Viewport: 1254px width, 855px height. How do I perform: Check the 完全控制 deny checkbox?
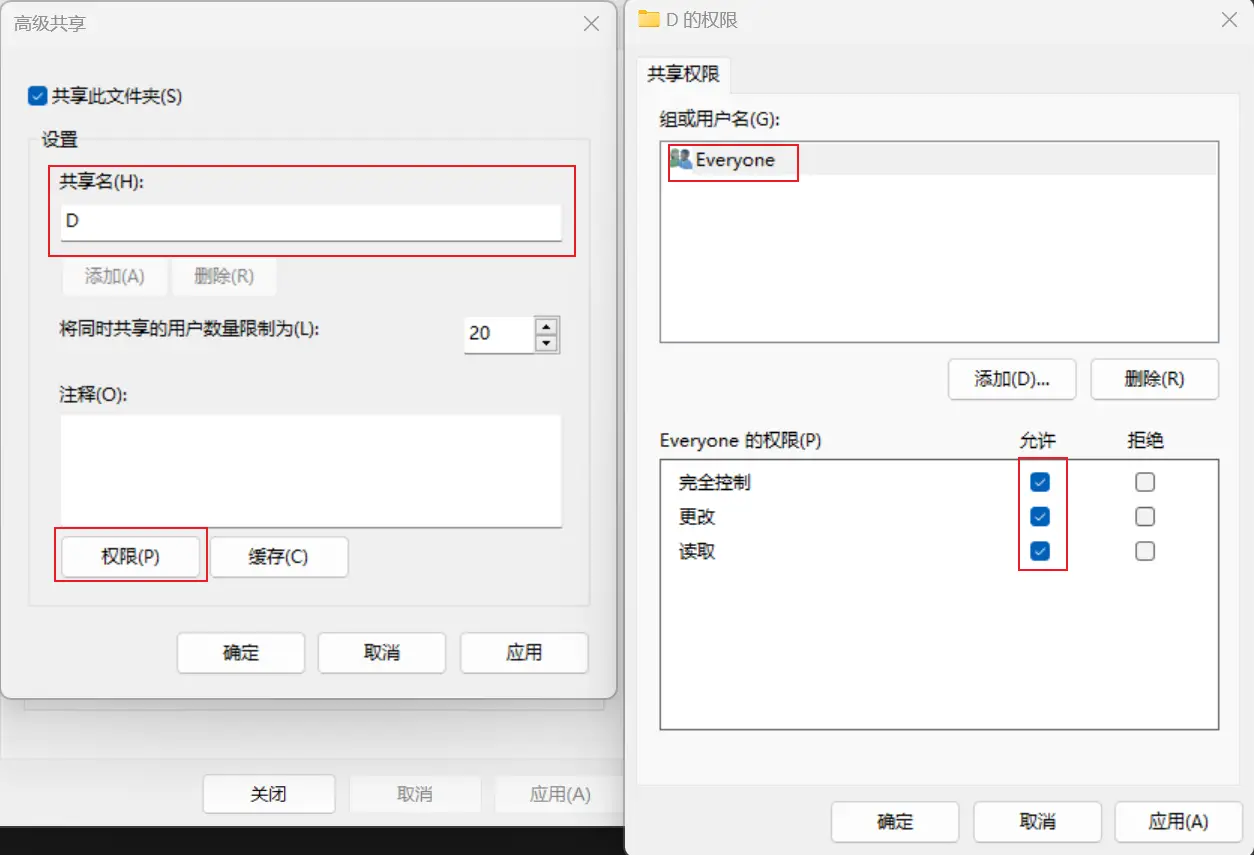(1145, 482)
